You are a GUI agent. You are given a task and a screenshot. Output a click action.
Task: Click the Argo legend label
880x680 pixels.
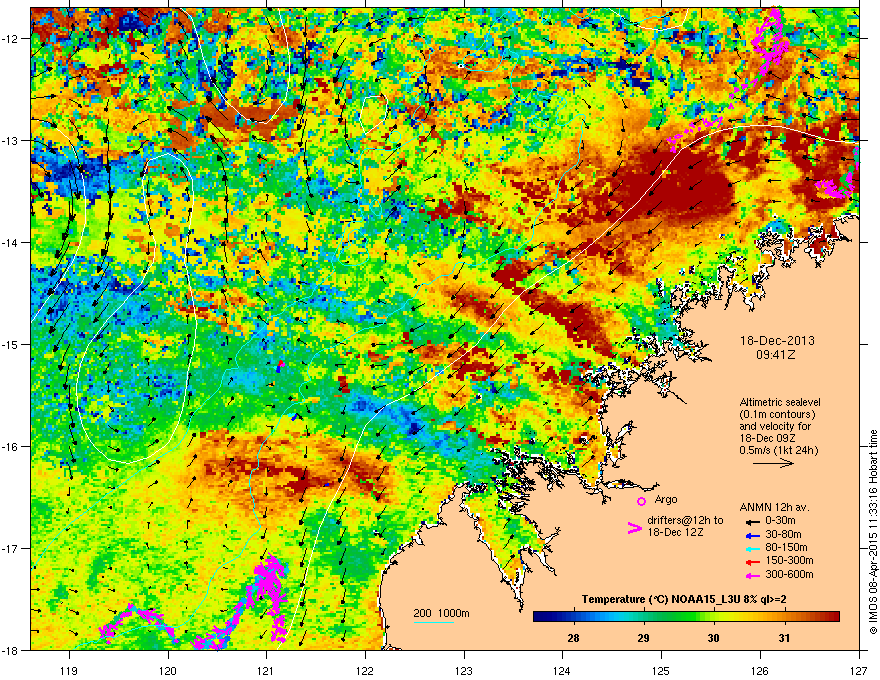[x=666, y=499]
